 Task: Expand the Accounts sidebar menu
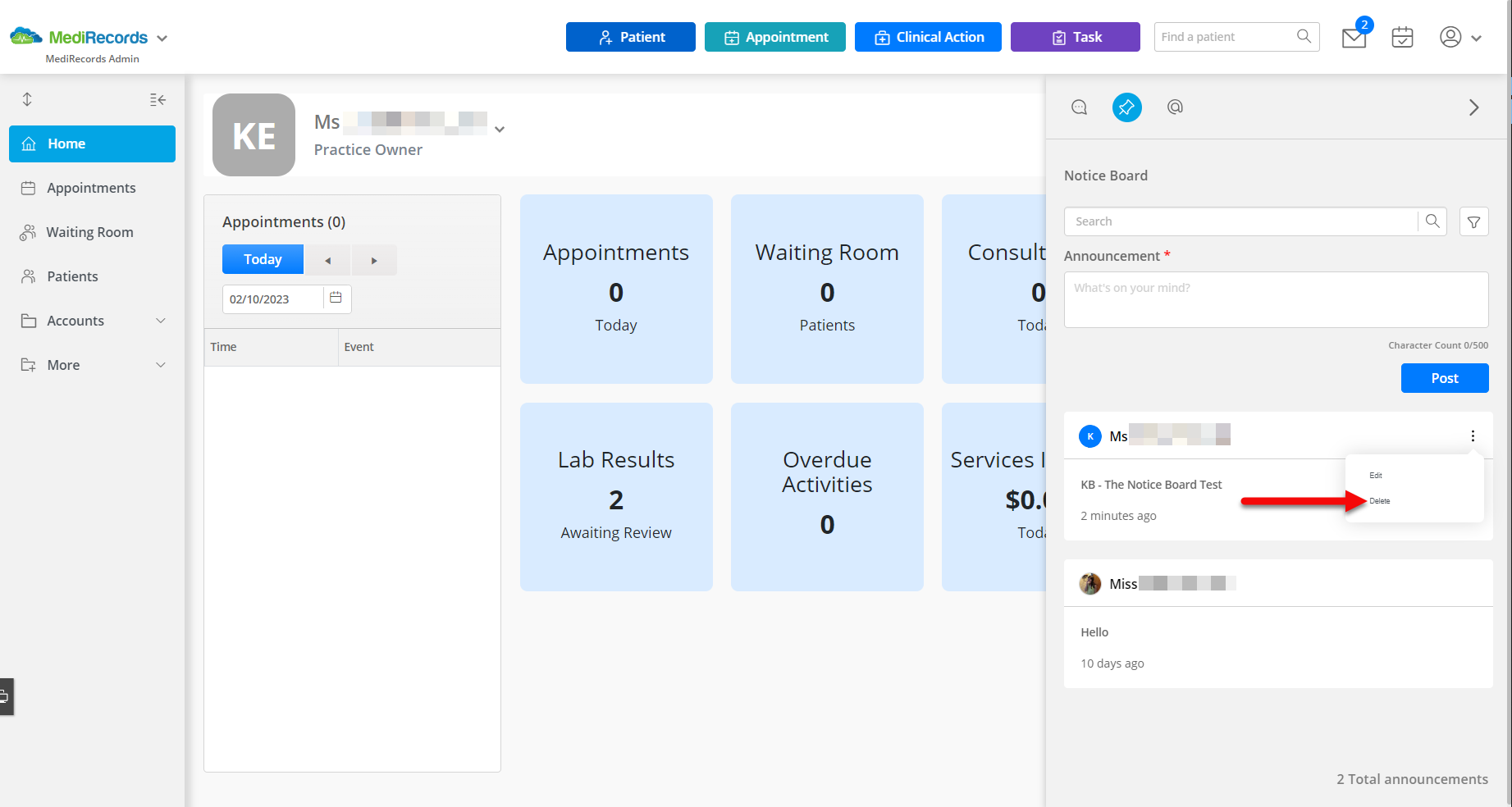click(x=92, y=321)
